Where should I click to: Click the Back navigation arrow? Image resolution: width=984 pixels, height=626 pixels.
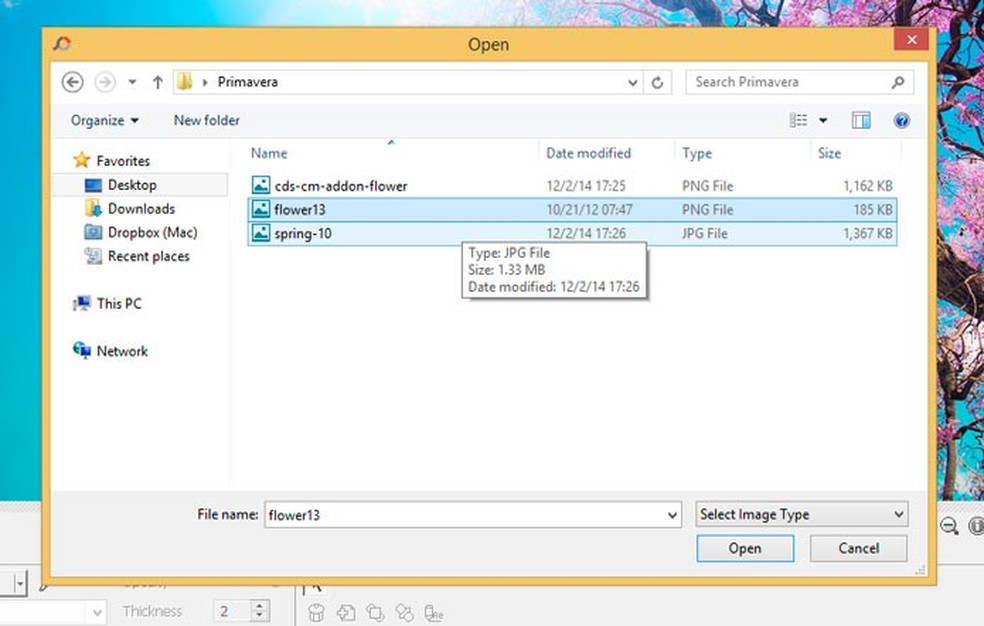72,82
